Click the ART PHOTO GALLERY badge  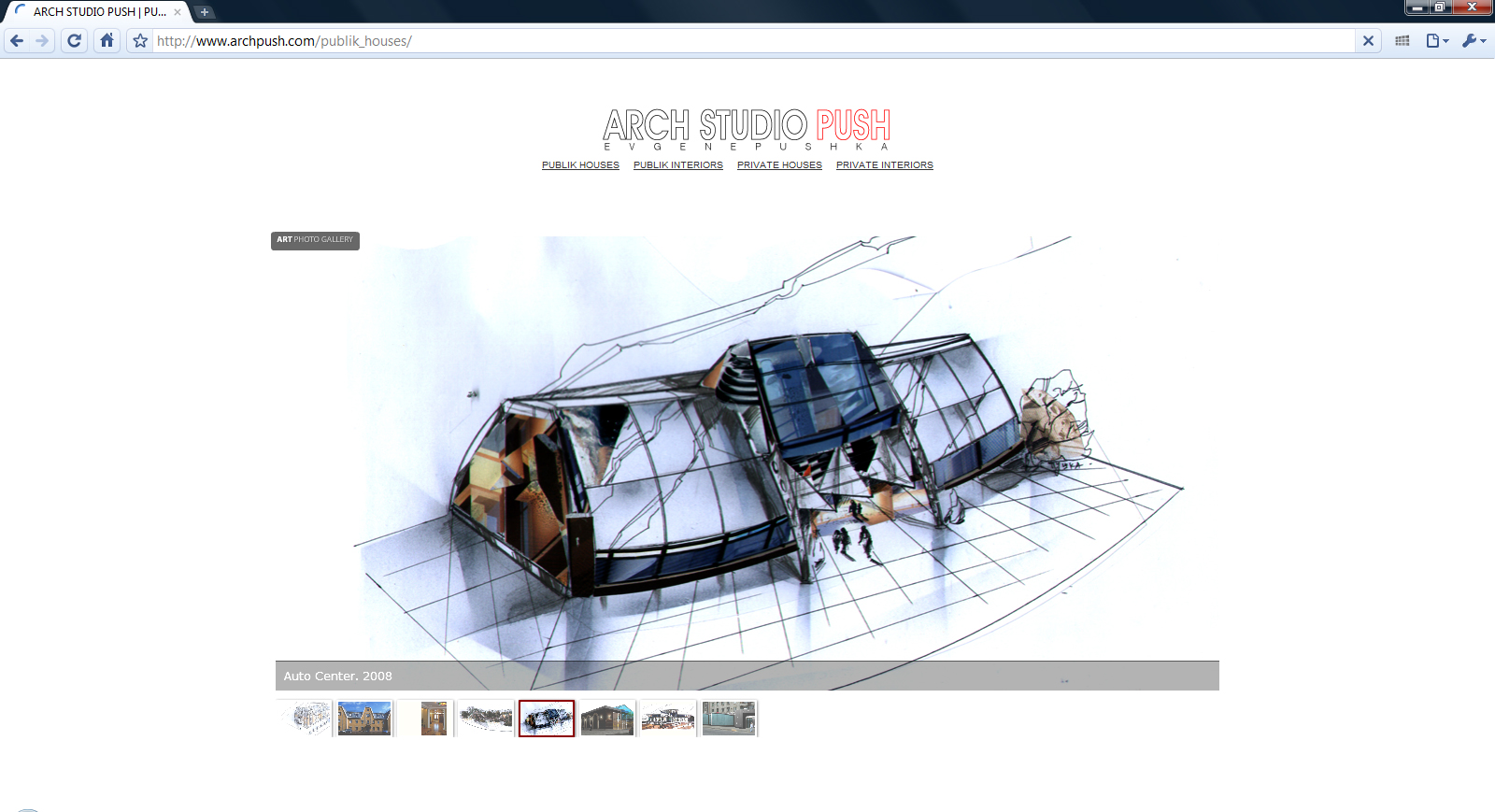click(x=315, y=240)
